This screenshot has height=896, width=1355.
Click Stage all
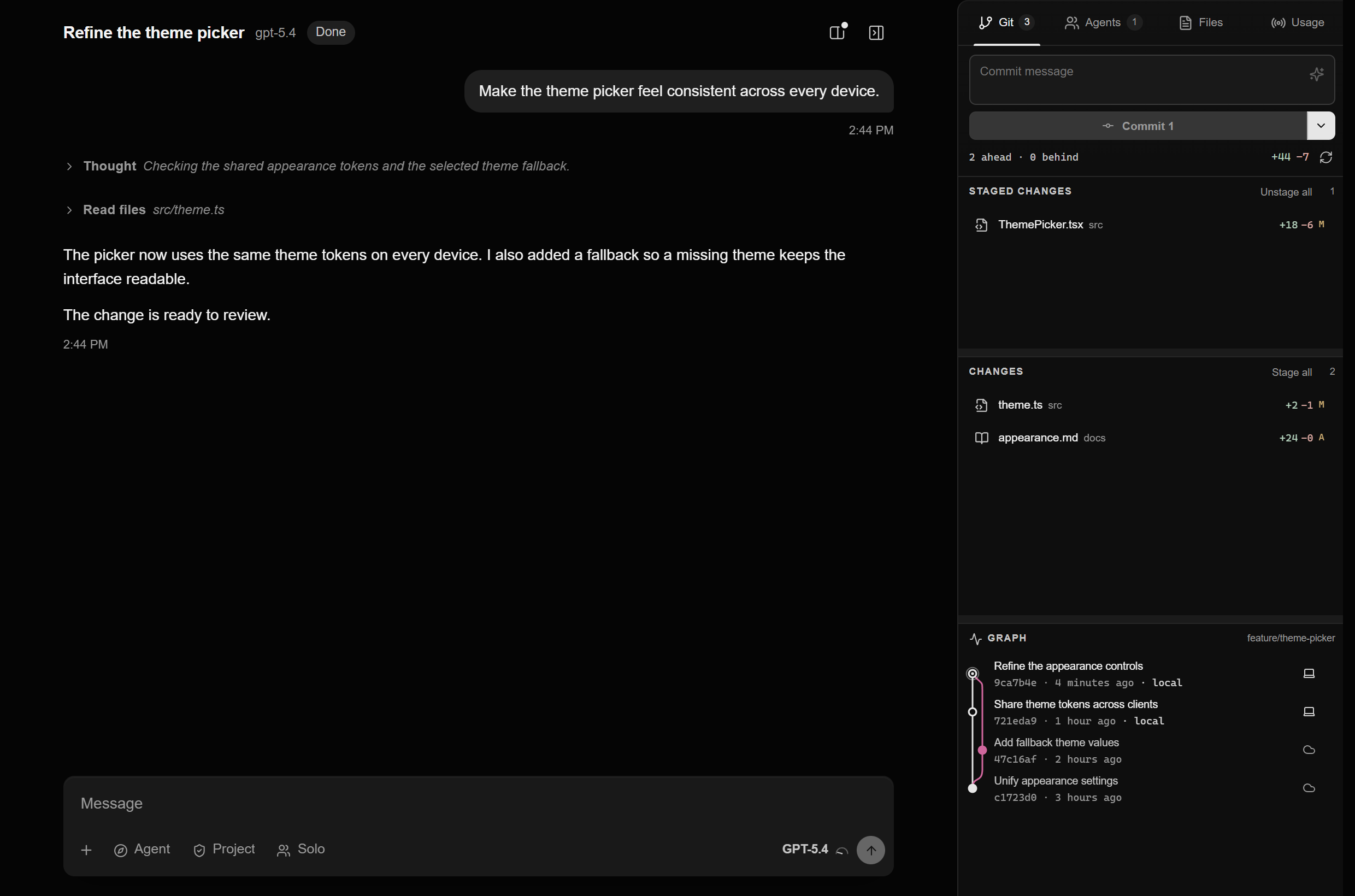coord(1292,373)
